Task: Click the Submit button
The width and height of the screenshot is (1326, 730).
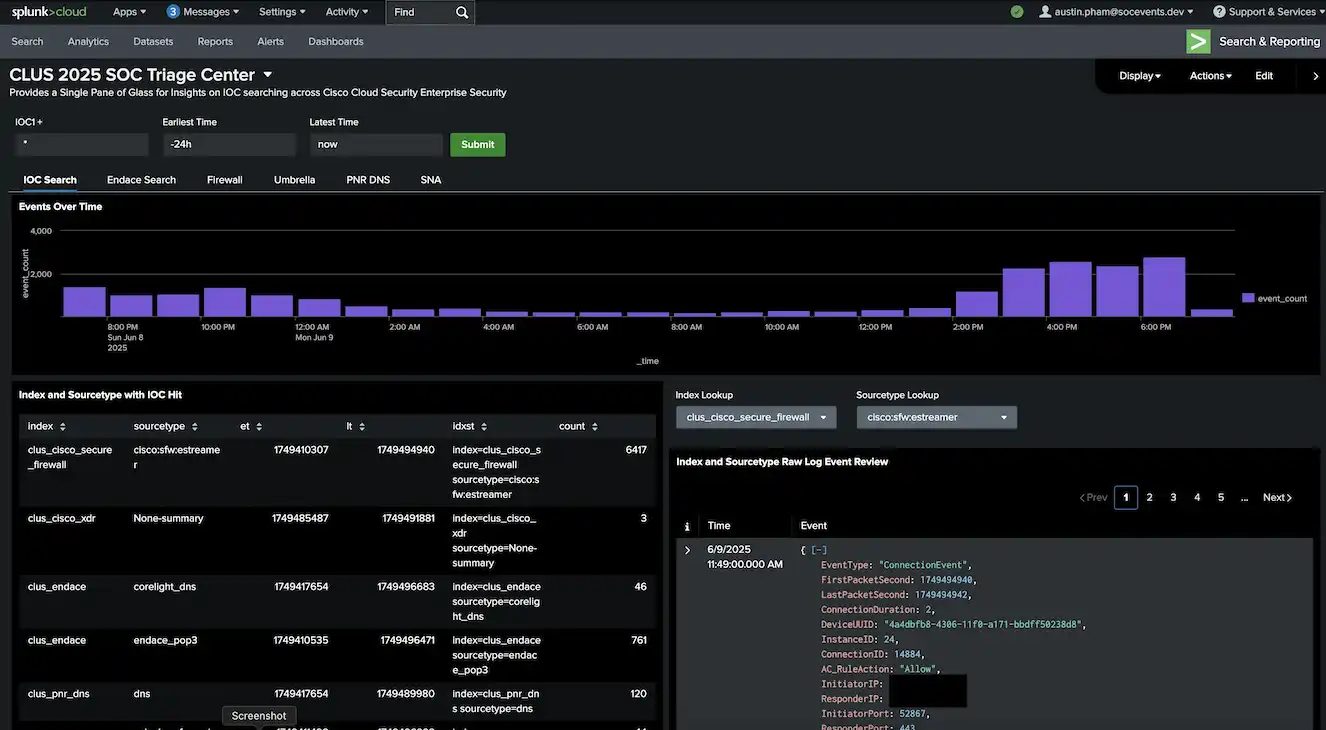Action: pyautogui.click(x=477, y=144)
